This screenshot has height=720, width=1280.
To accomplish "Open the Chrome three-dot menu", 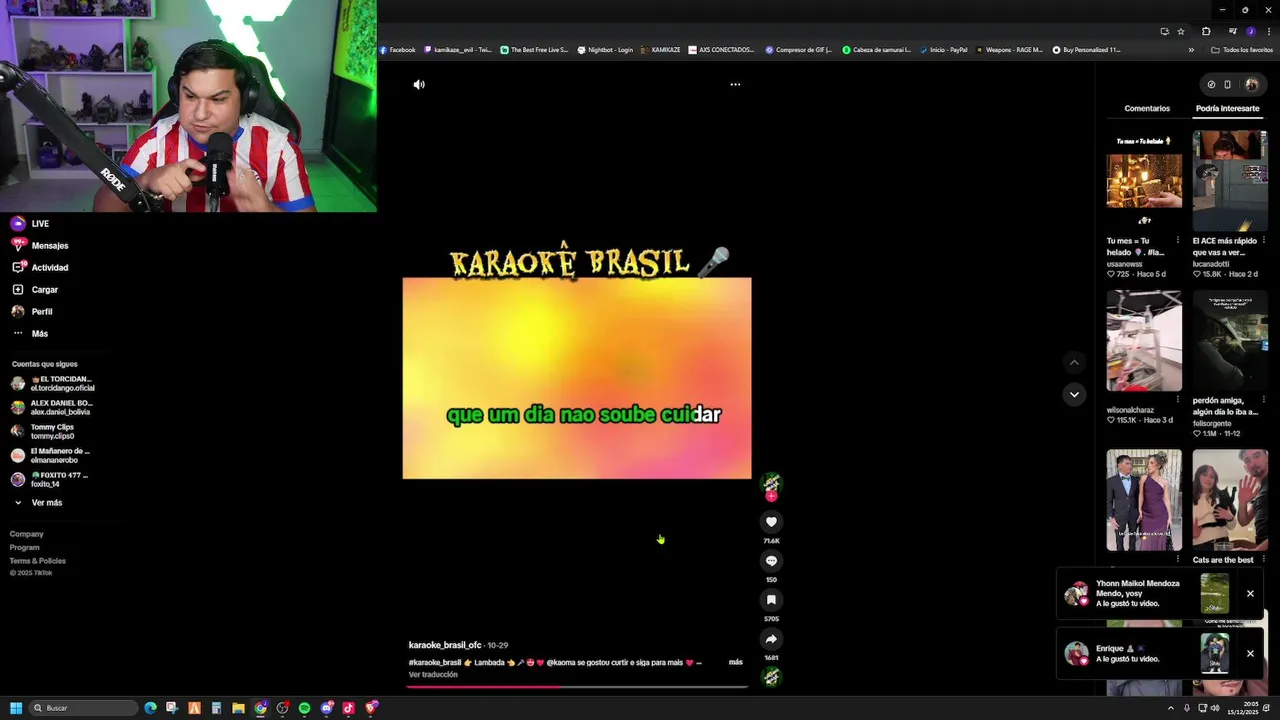I will (1269, 32).
